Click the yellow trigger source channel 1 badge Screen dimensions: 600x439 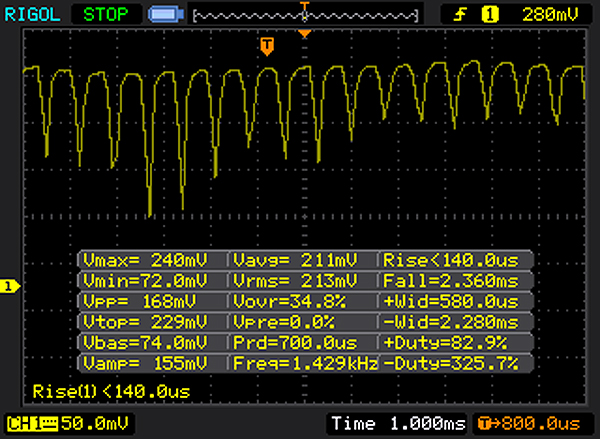[x=491, y=15]
